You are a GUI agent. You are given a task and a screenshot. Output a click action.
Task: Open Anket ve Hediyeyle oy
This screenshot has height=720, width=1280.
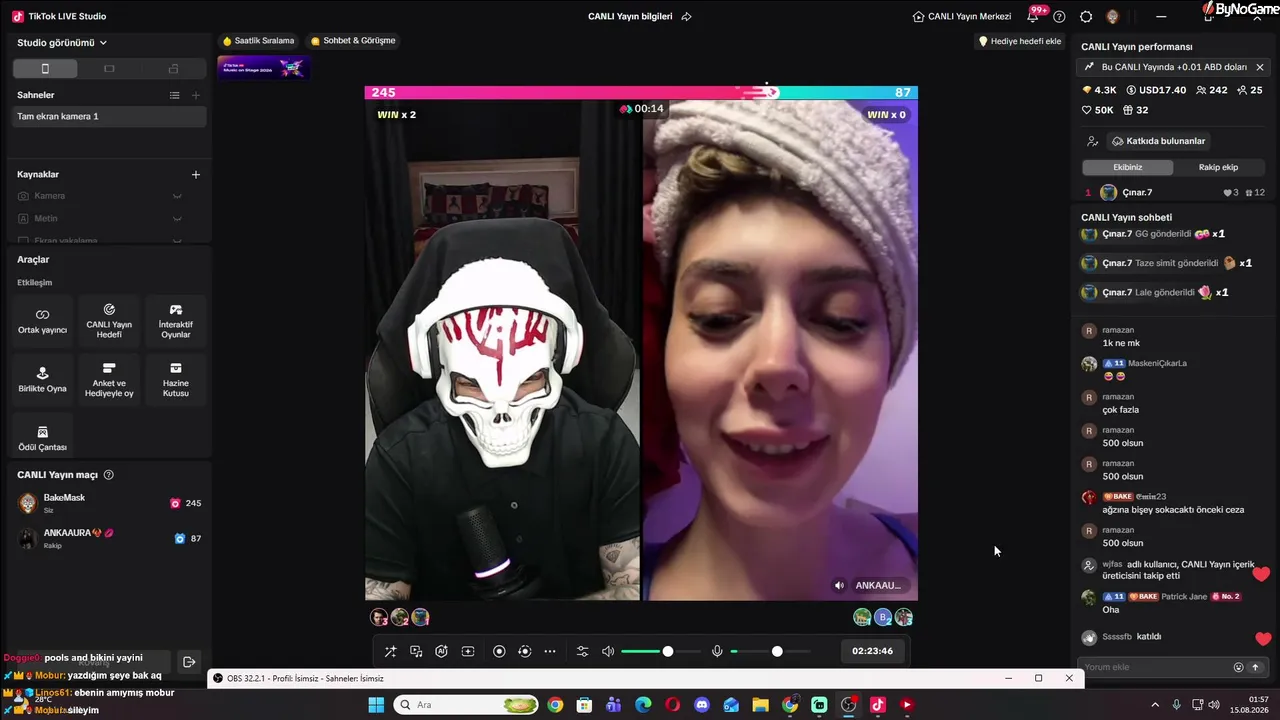click(x=109, y=380)
